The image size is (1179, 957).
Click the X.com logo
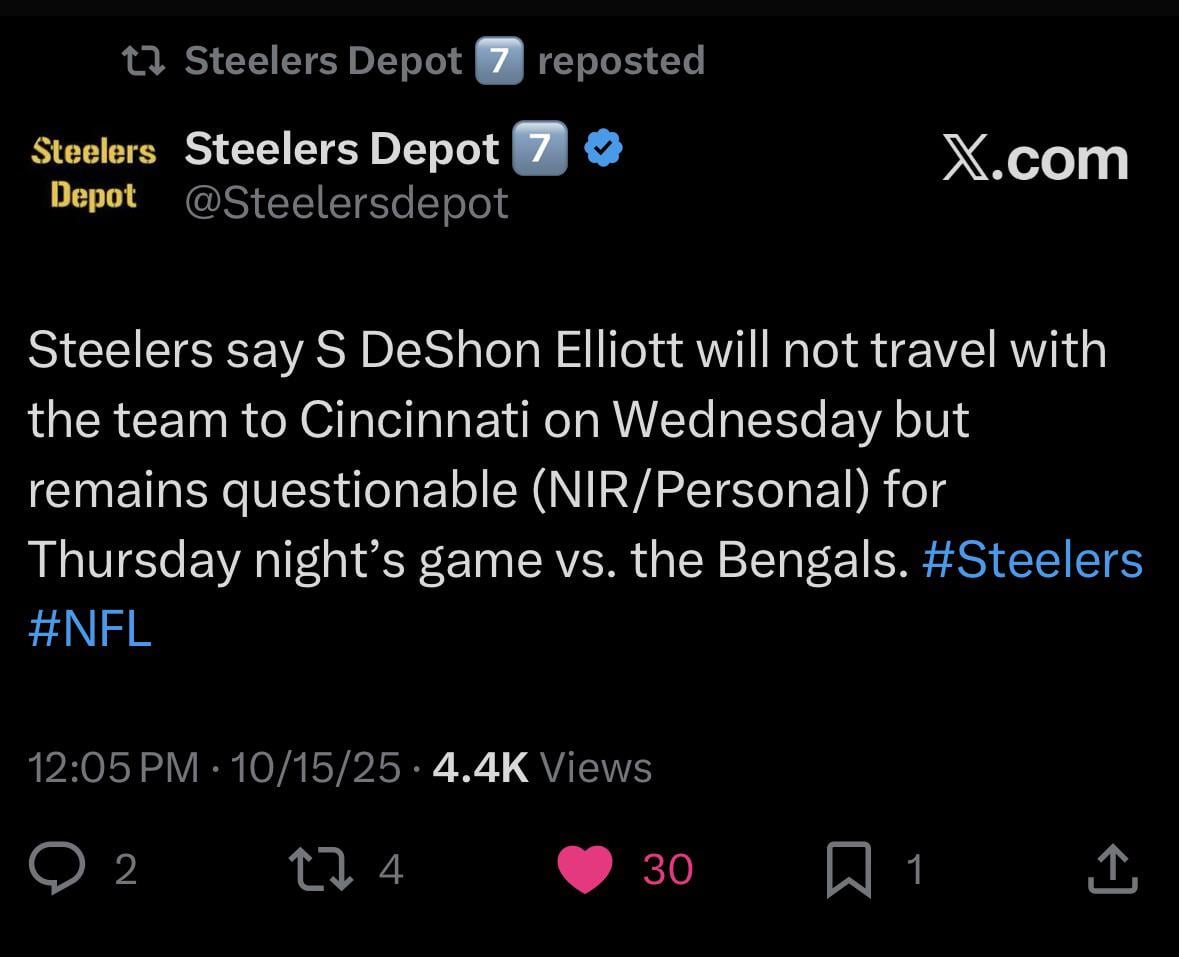(x=1034, y=158)
